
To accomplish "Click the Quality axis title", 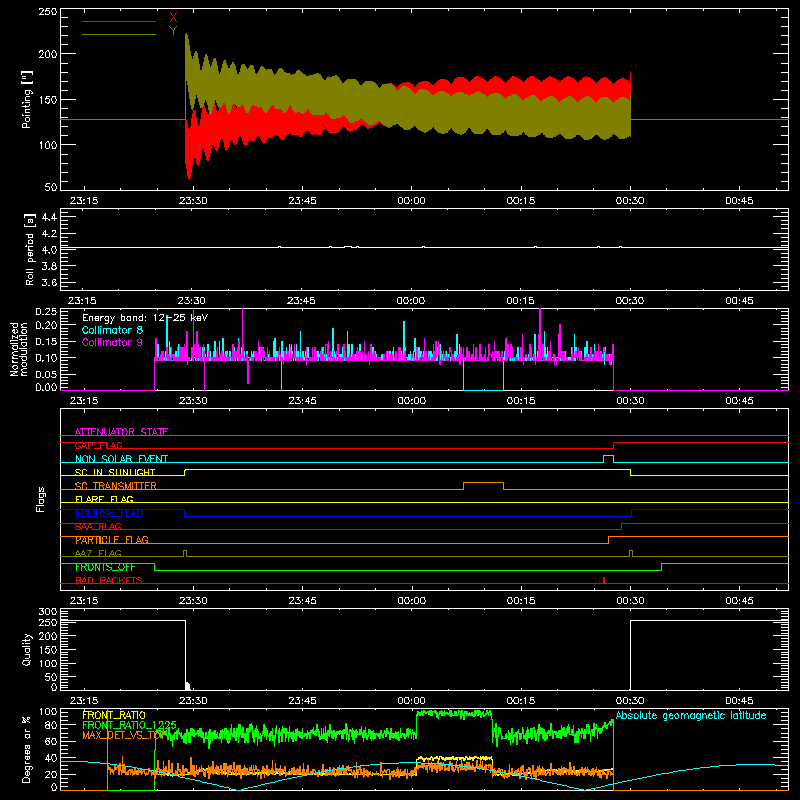I will click(27, 649).
